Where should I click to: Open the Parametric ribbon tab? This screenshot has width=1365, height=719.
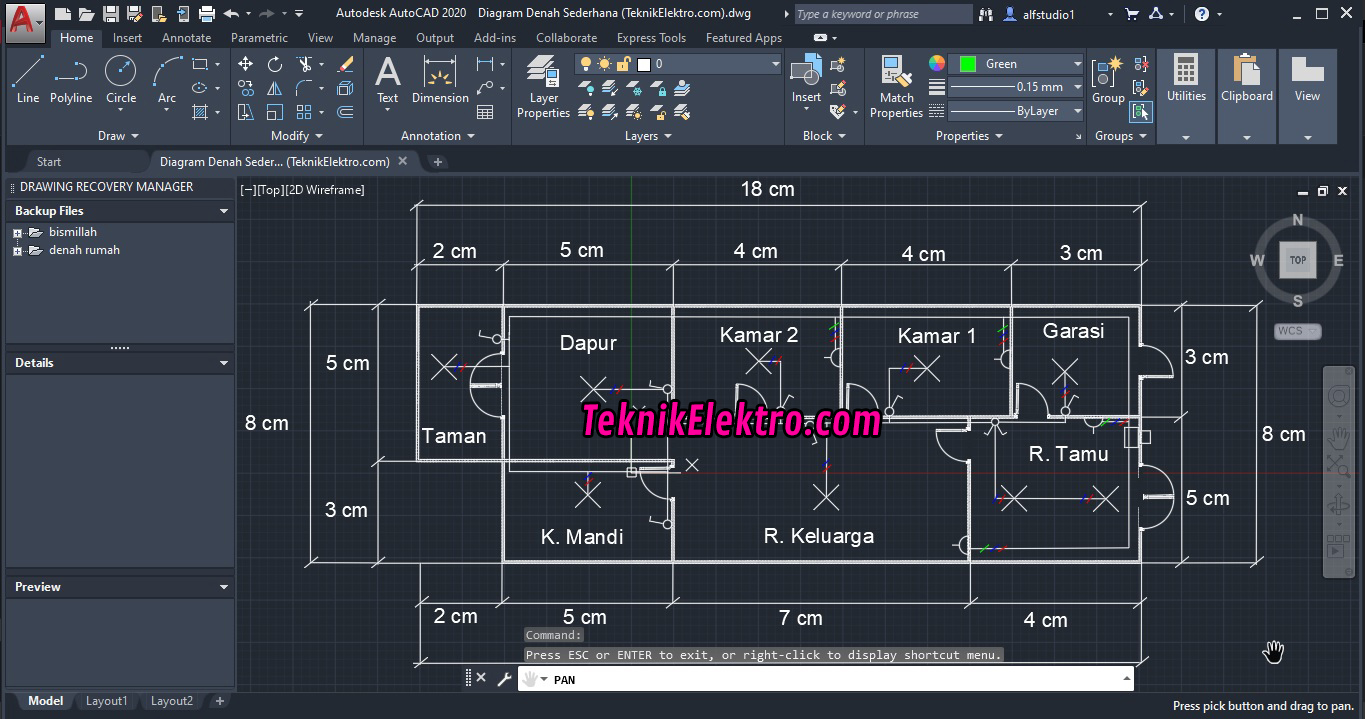259,38
